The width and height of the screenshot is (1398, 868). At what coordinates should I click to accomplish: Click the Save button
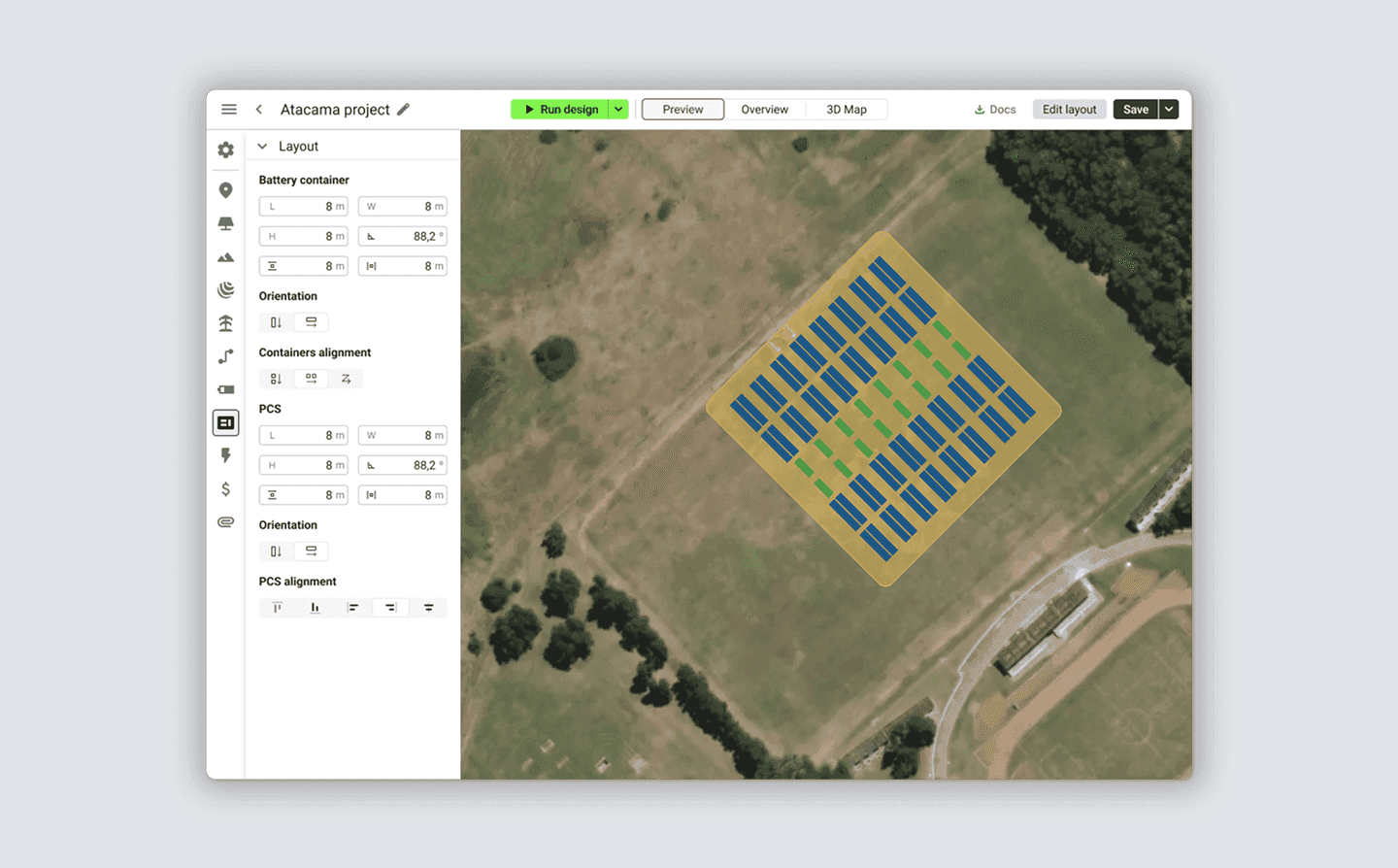1136,110
